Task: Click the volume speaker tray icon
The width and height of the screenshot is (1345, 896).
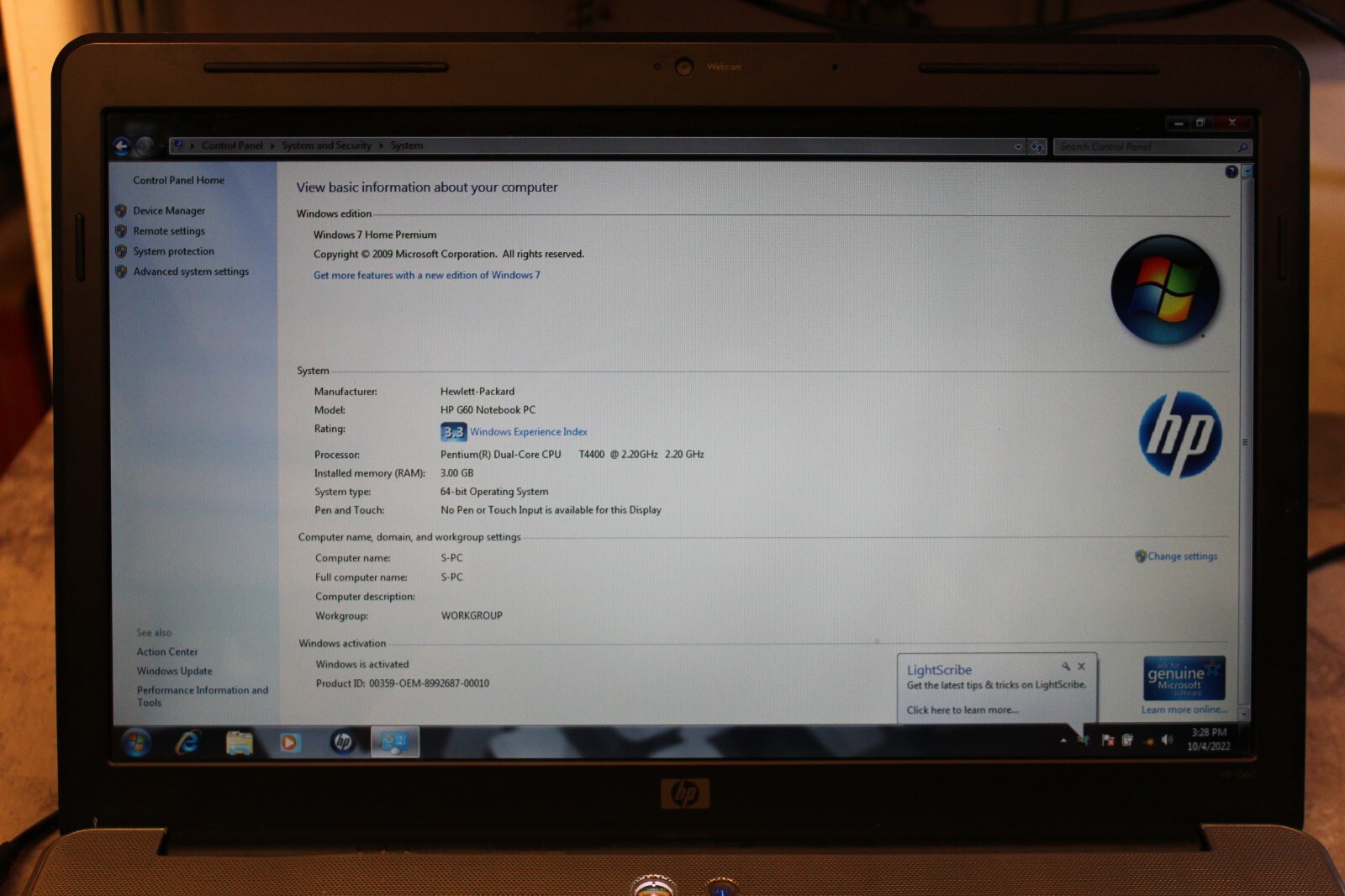Action: click(1167, 741)
